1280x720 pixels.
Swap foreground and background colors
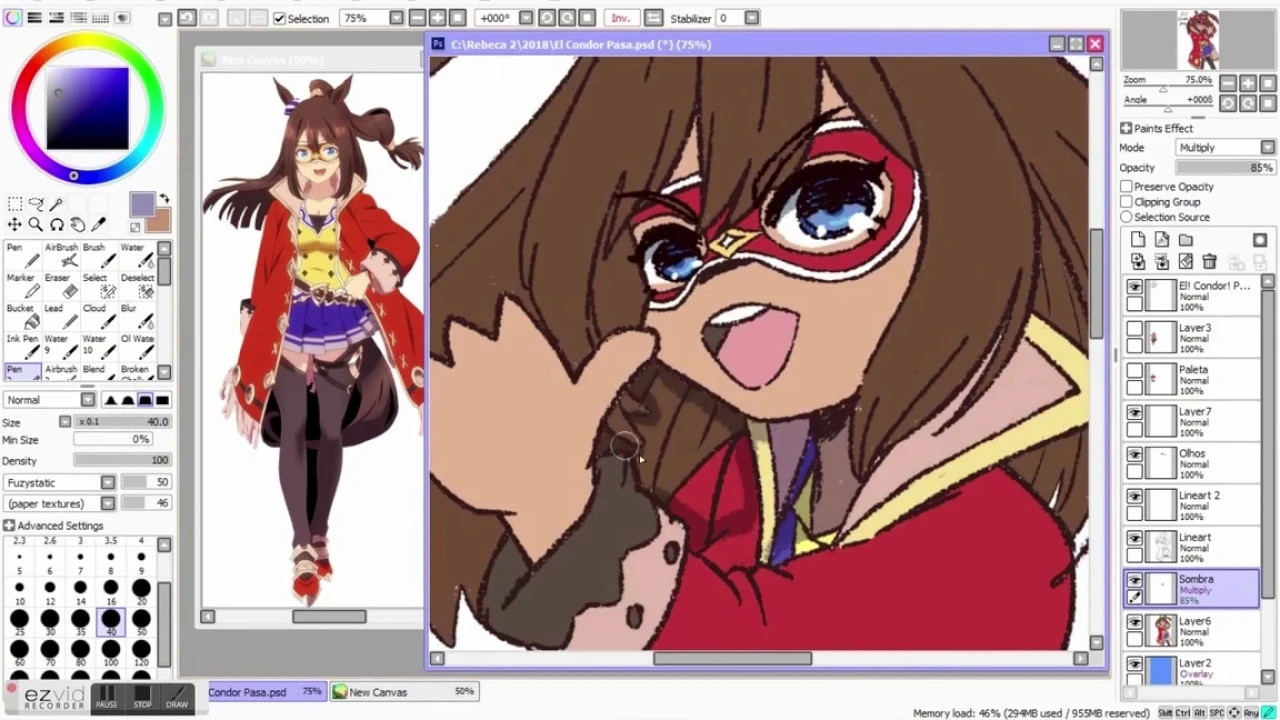point(164,199)
